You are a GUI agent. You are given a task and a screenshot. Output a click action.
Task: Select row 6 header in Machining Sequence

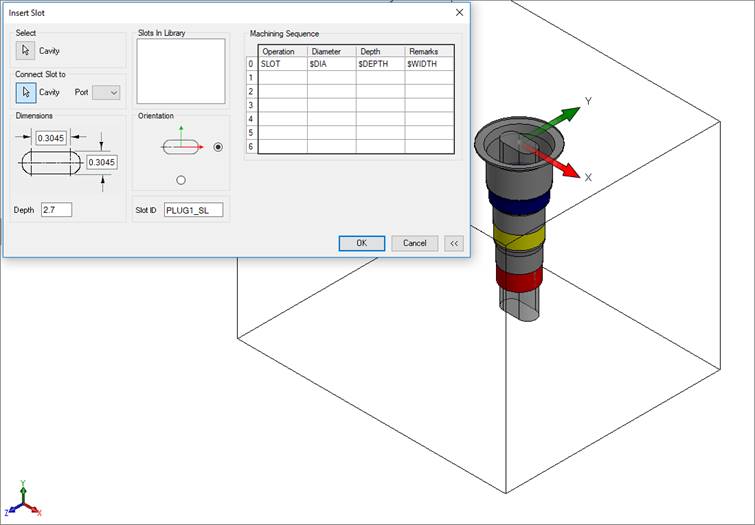pos(251,146)
